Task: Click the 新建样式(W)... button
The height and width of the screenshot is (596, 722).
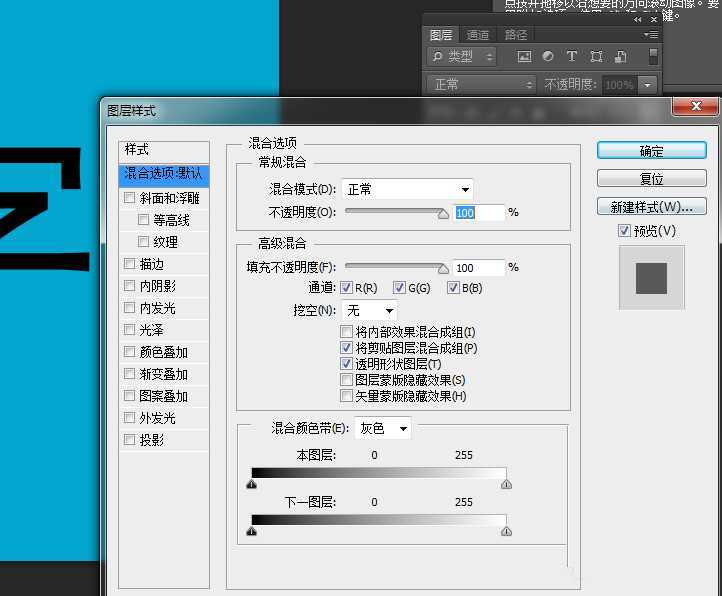Action: pos(651,207)
